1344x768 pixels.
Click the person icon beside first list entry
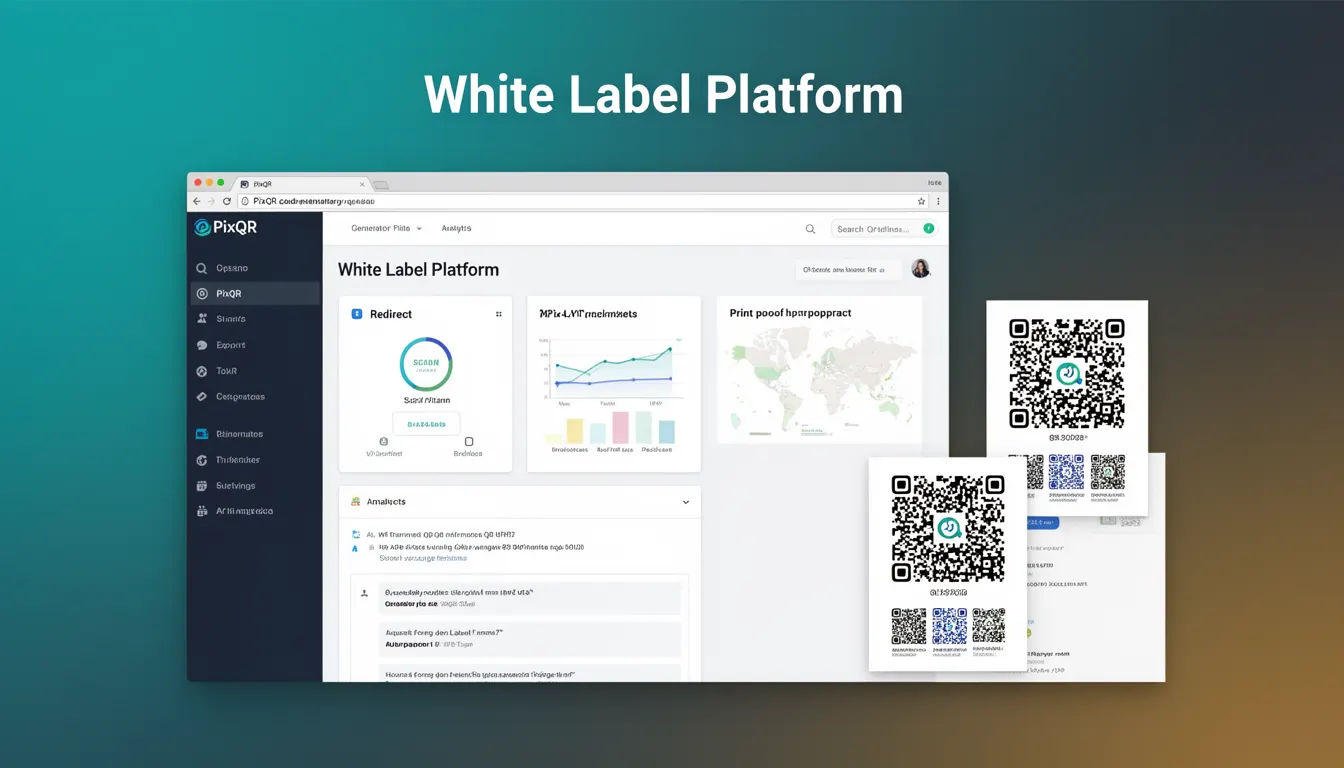click(x=364, y=593)
